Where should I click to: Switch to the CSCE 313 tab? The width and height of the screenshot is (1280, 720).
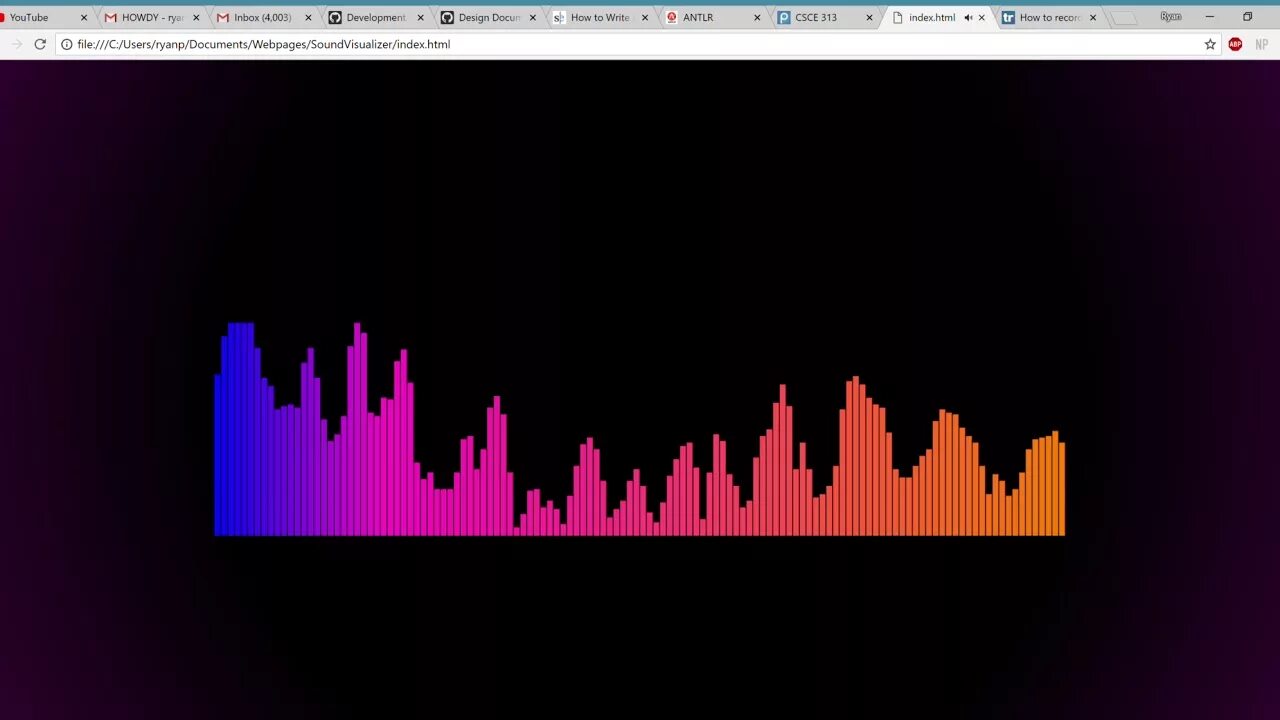pyautogui.click(x=822, y=17)
